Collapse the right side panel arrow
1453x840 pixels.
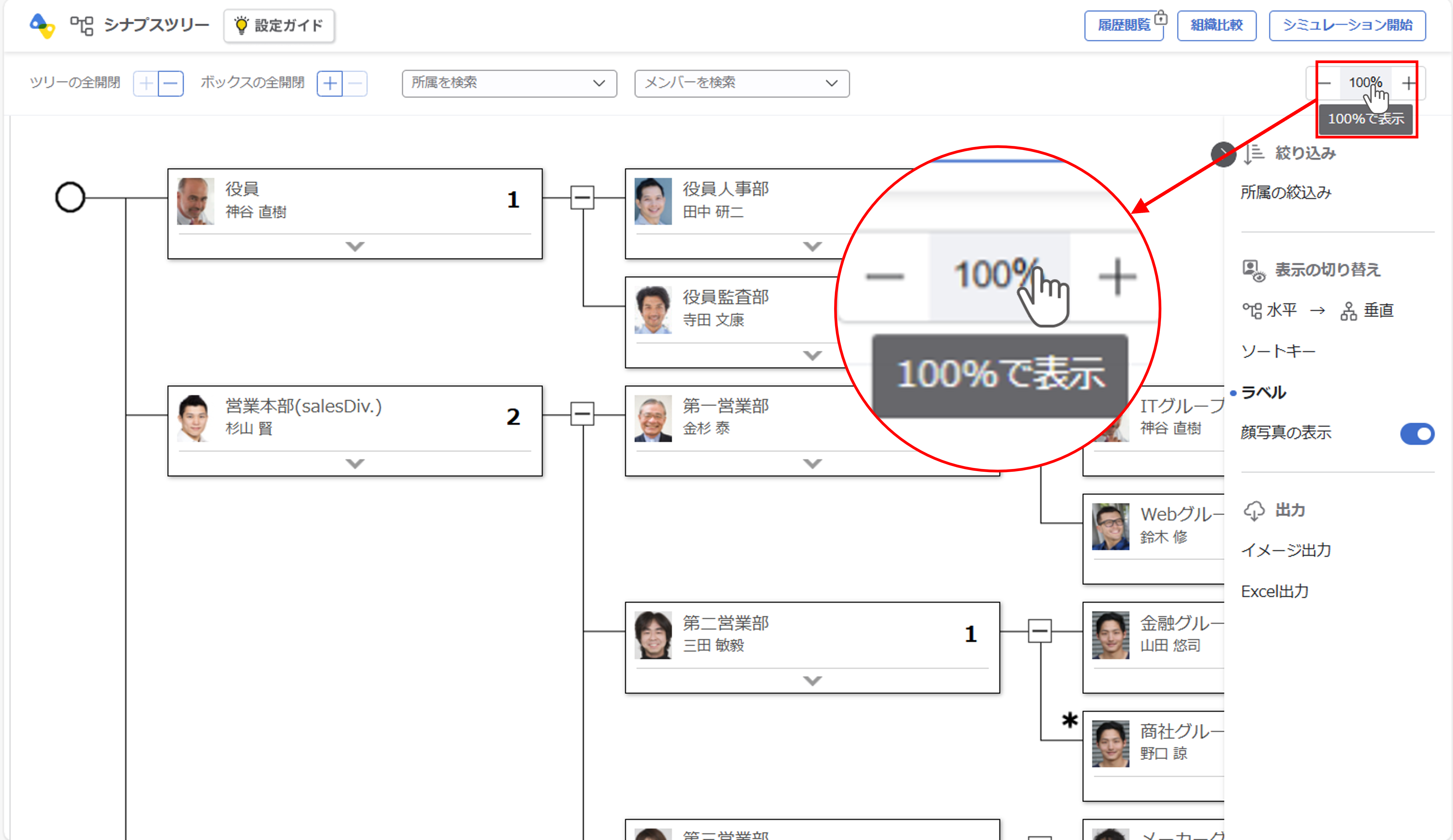(1223, 154)
